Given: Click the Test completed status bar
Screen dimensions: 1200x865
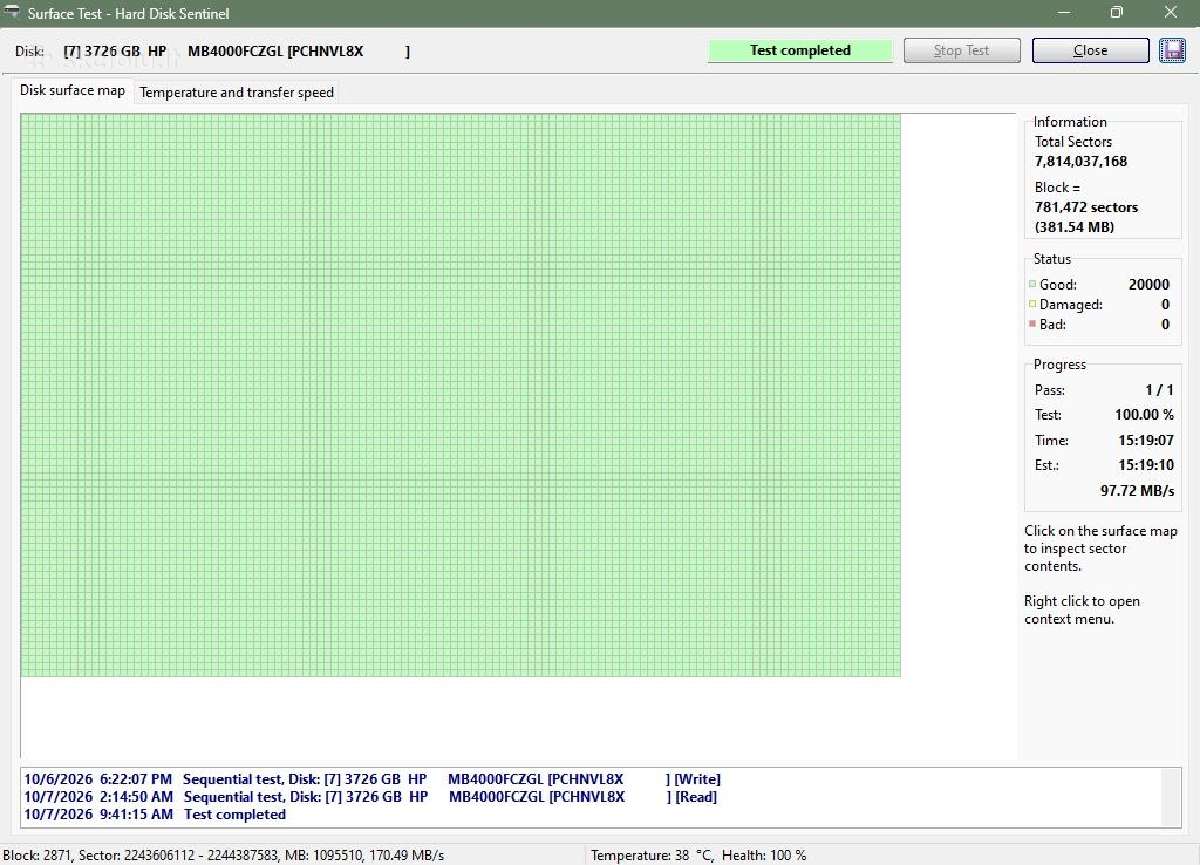Looking at the screenshot, I should 800,50.
